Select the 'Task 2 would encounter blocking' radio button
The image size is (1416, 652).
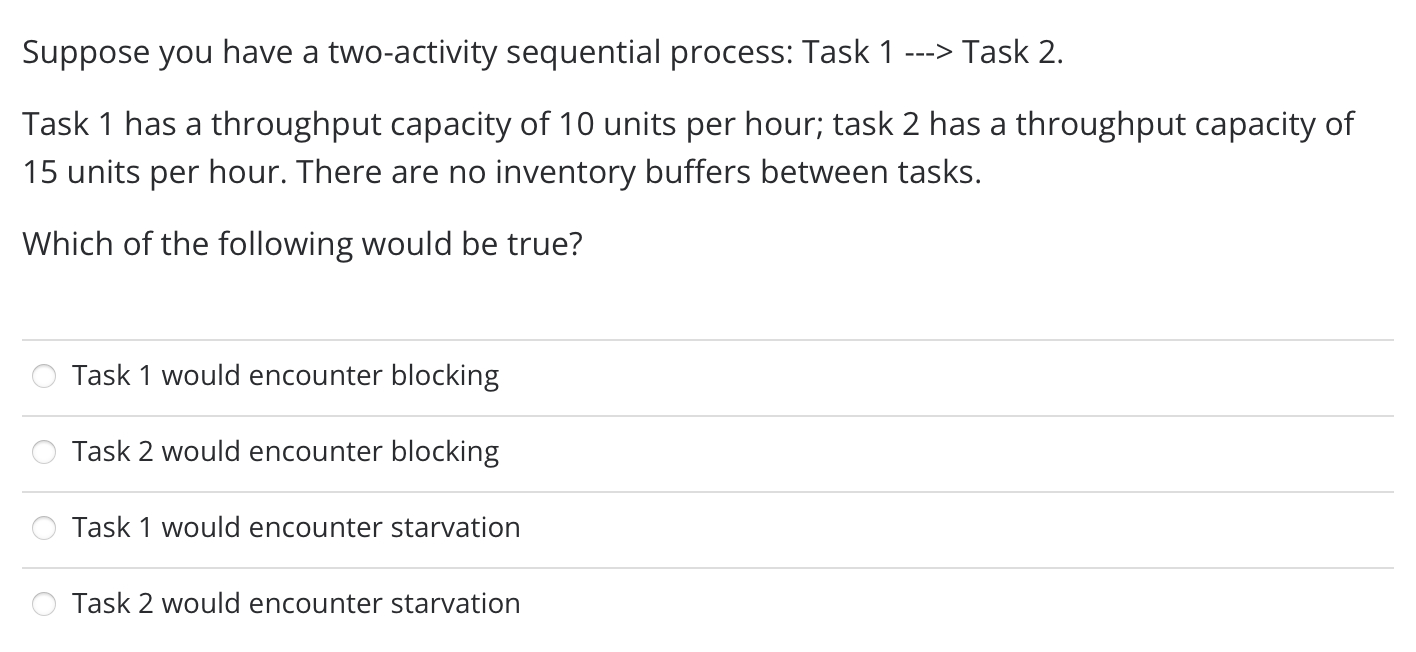(44, 452)
